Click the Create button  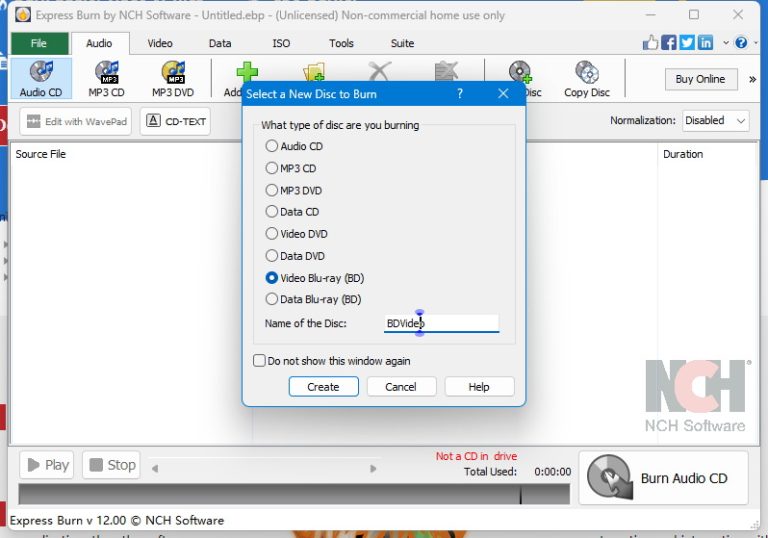pyautogui.click(x=323, y=387)
